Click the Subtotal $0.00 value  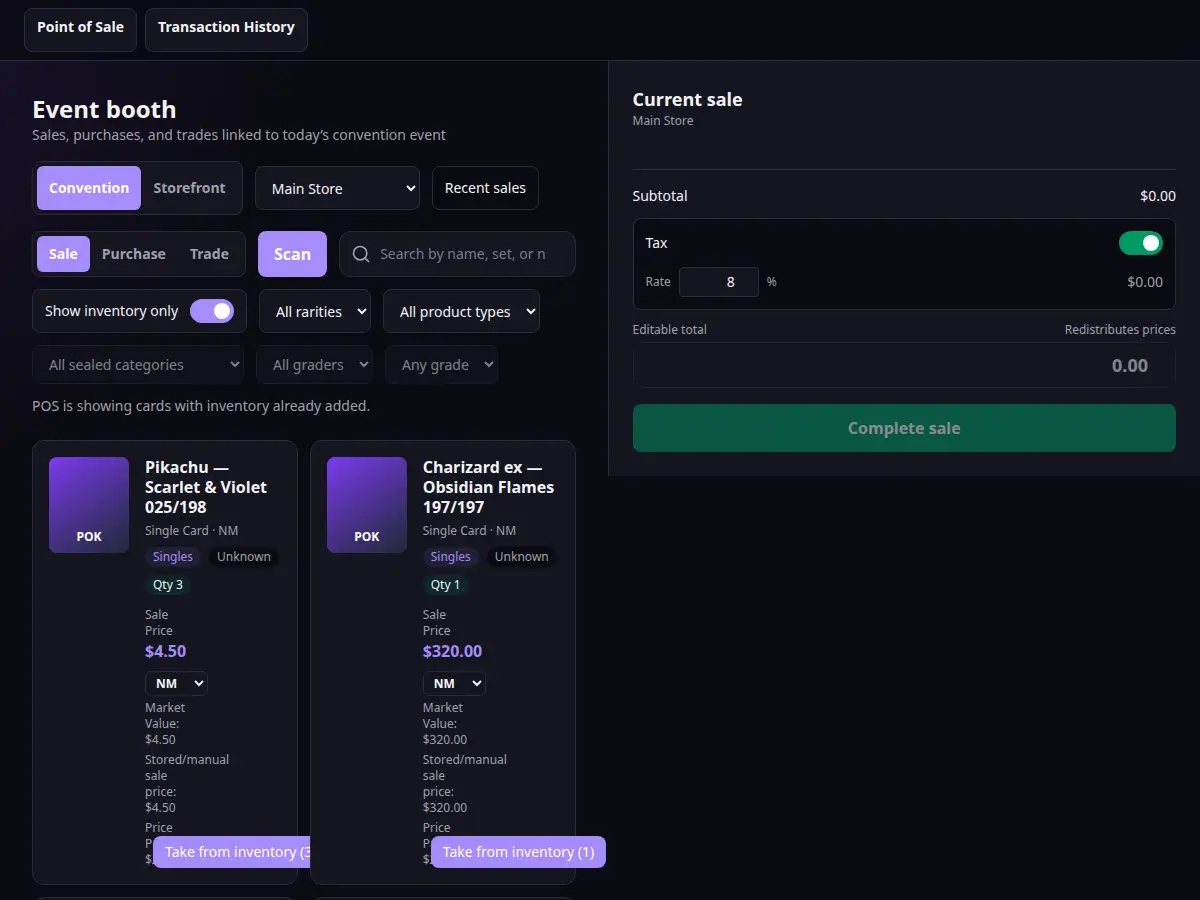point(1158,196)
